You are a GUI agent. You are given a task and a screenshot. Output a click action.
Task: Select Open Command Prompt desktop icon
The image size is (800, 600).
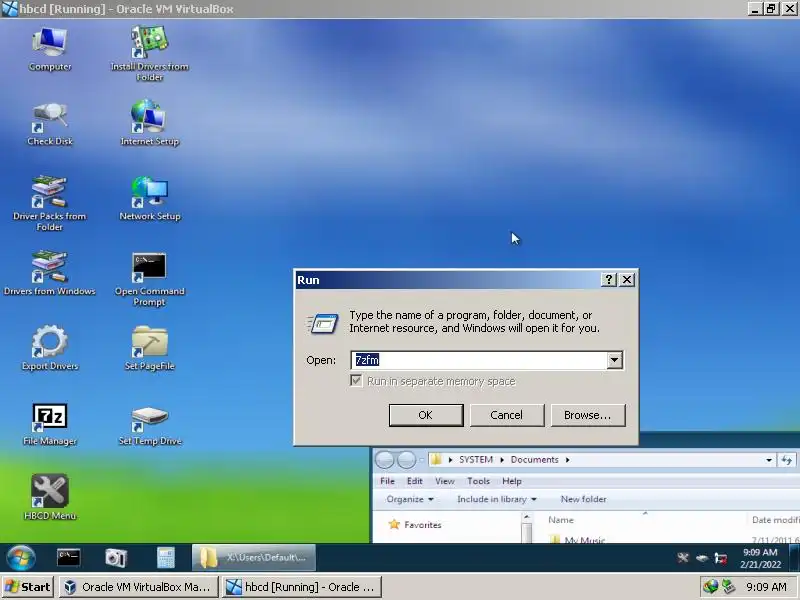[x=149, y=279]
